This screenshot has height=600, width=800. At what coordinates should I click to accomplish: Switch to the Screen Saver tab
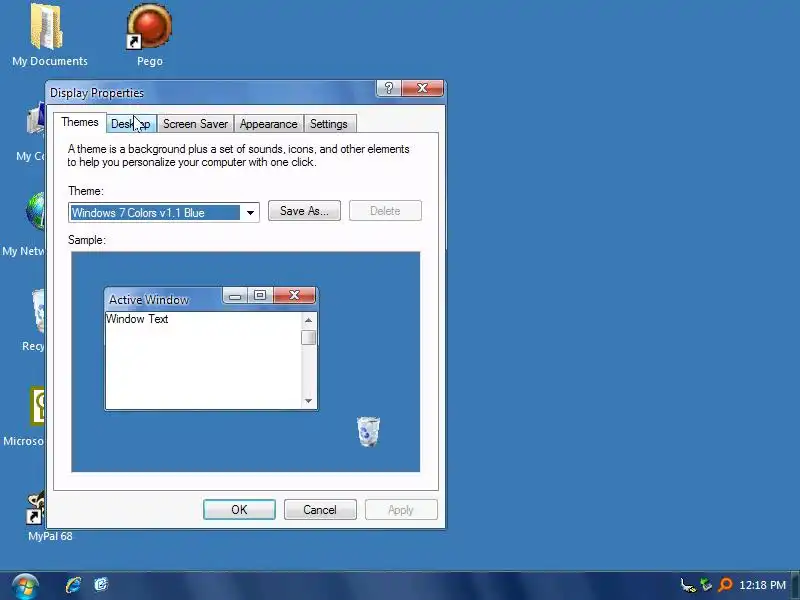(x=195, y=124)
